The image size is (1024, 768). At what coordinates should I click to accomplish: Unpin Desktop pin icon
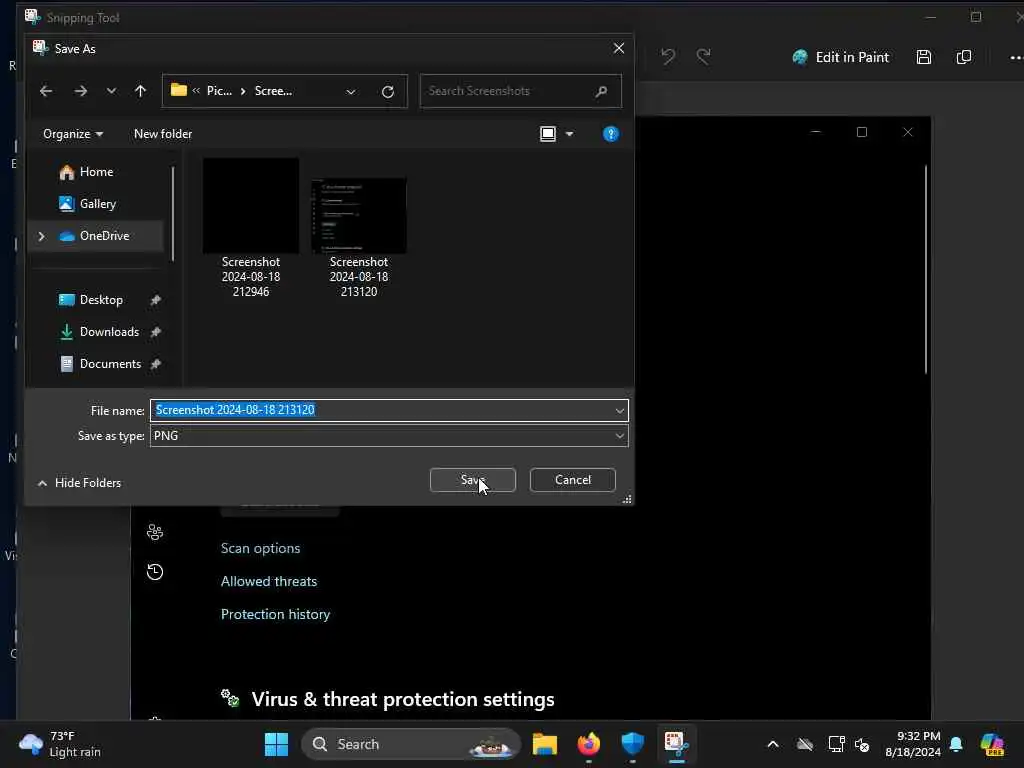[155, 300]
